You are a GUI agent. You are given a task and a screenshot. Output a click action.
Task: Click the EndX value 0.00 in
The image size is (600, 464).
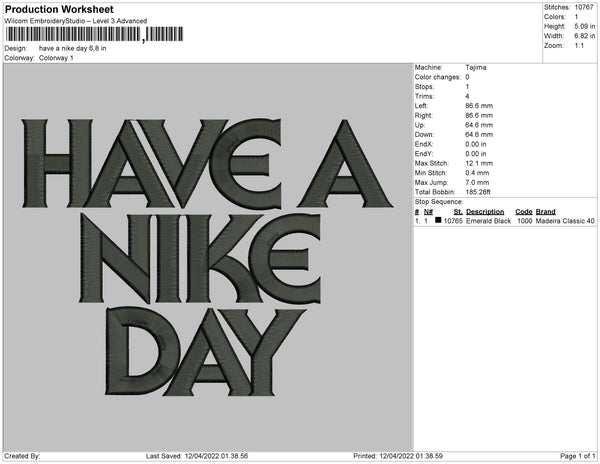[476, 144]
